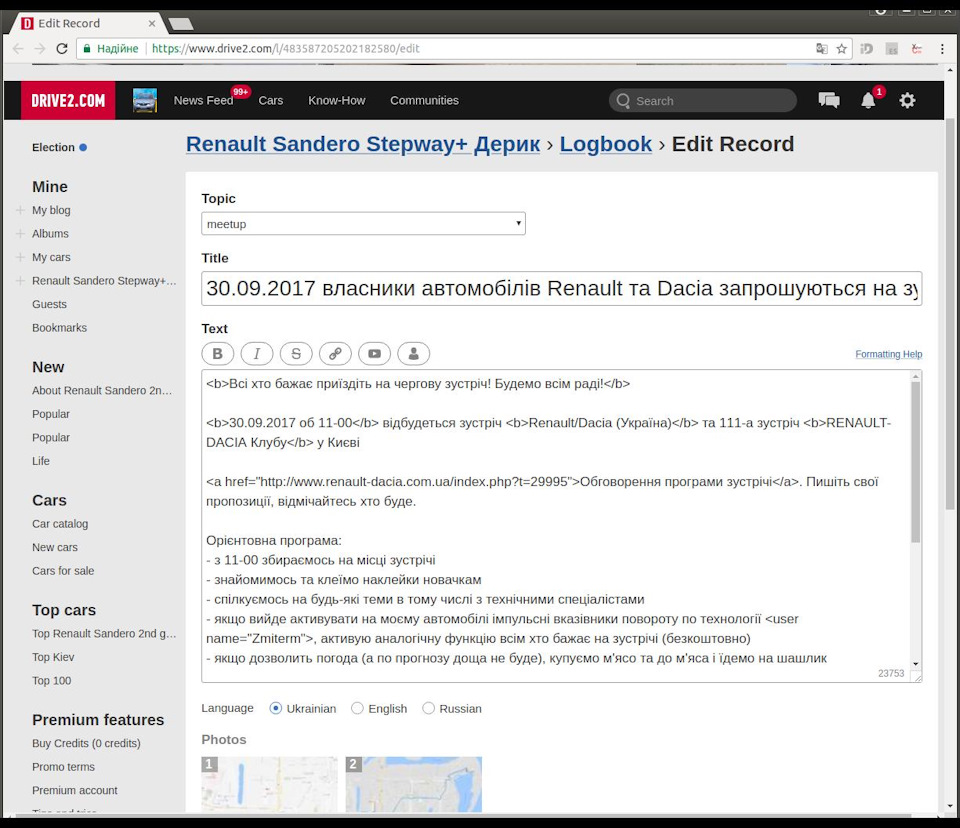The height and width of the screenshot is (828, 960).
Task: Open Cars for sale link
Action: [63, 571]
